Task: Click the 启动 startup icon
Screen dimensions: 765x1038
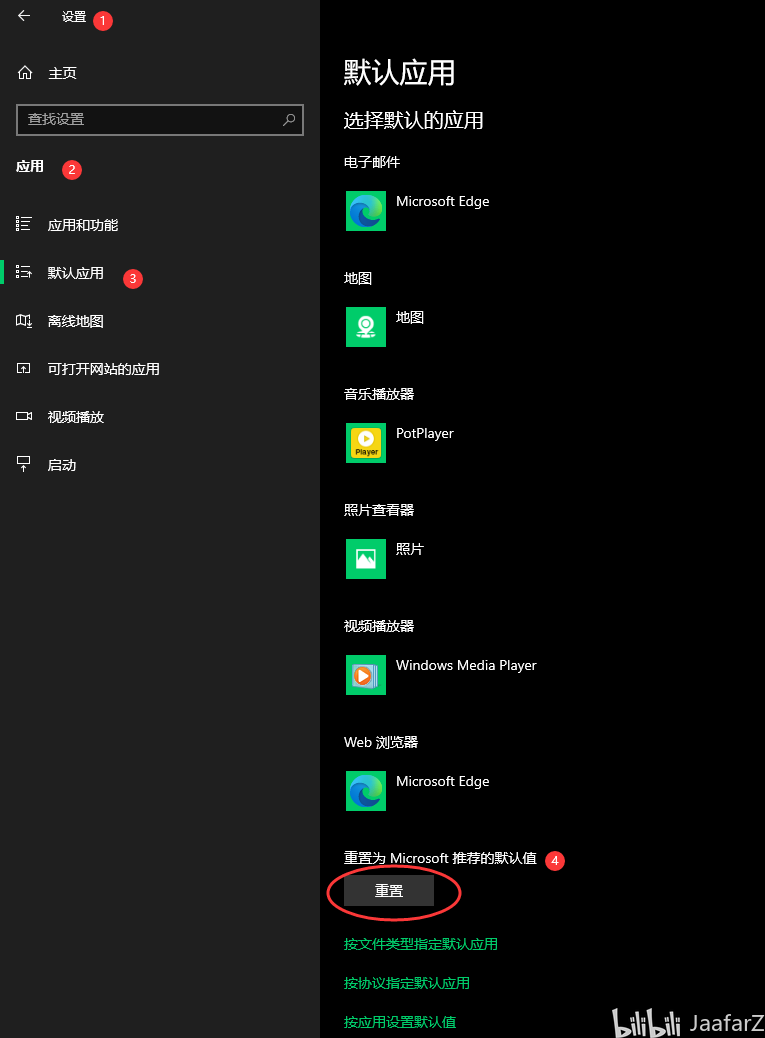Action: click(24, 464)
